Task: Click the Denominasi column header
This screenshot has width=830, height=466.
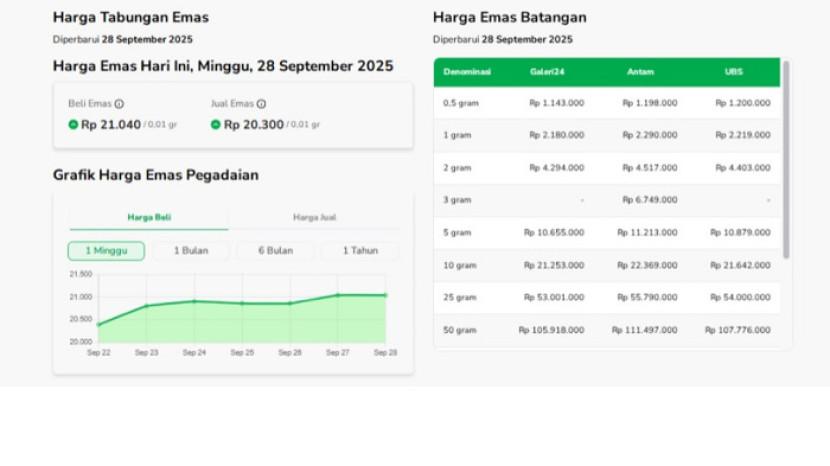Action: [x=465, y=72]
